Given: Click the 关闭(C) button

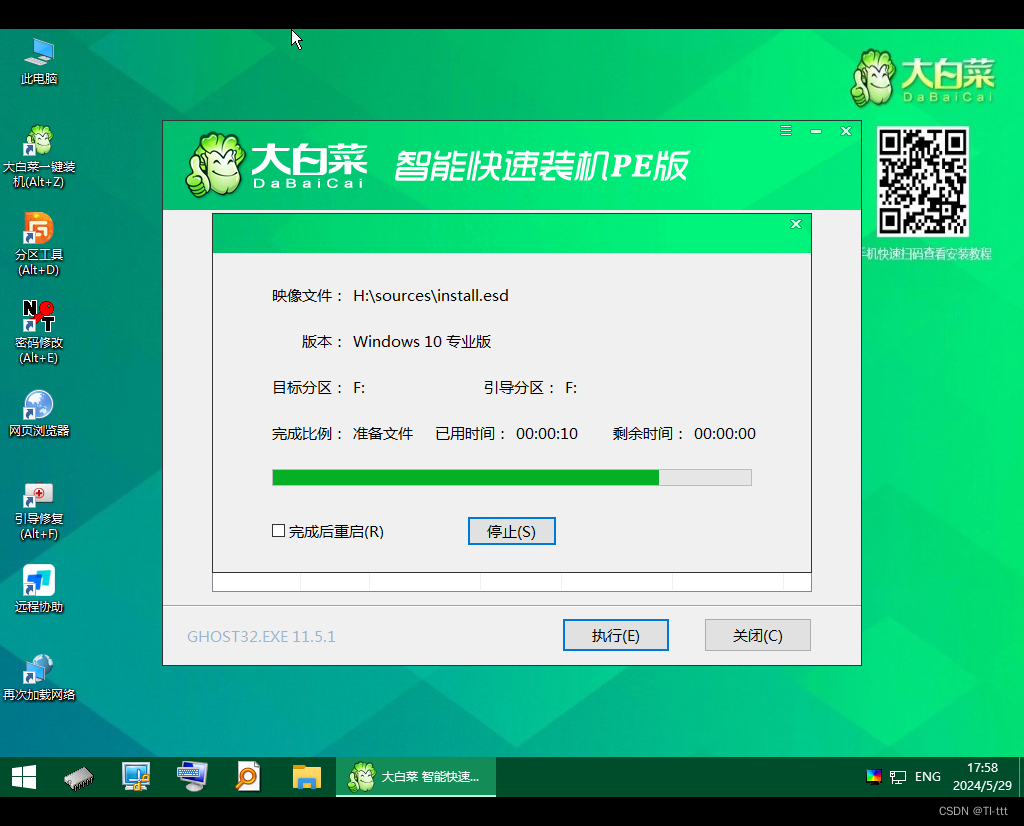Looking at the screenshot, I should [757, 634].
